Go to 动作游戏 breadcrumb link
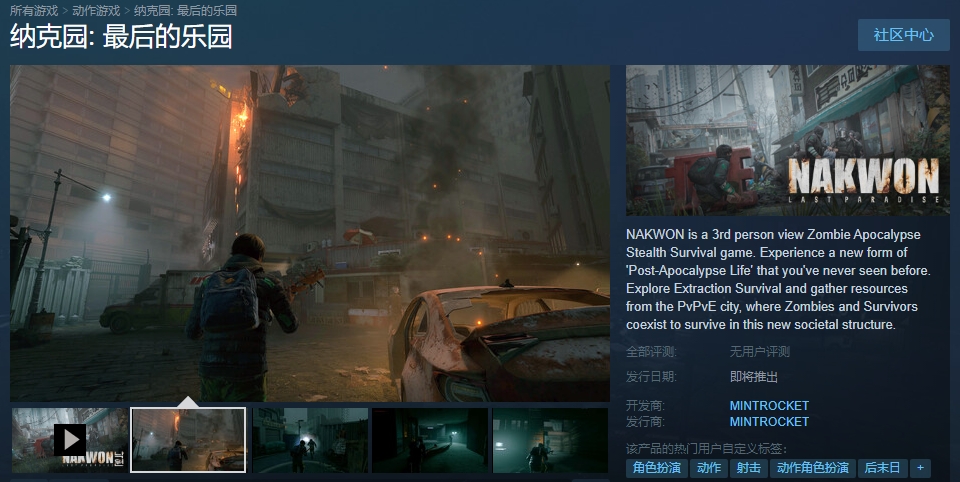The width and height of the screenshot is (960, 482). [x=96, y=10]
